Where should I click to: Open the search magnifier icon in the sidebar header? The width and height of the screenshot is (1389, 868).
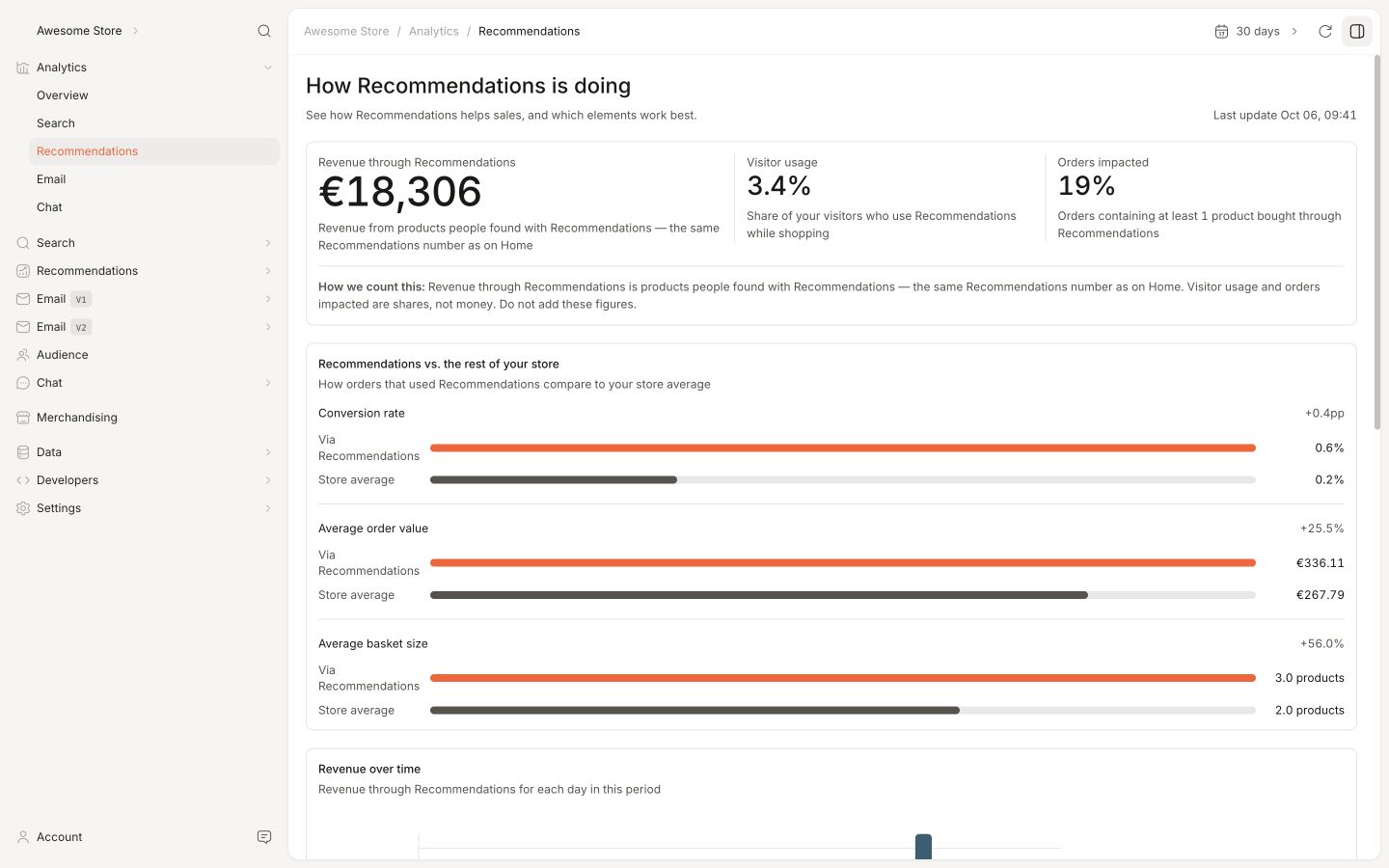click(264, 31)
